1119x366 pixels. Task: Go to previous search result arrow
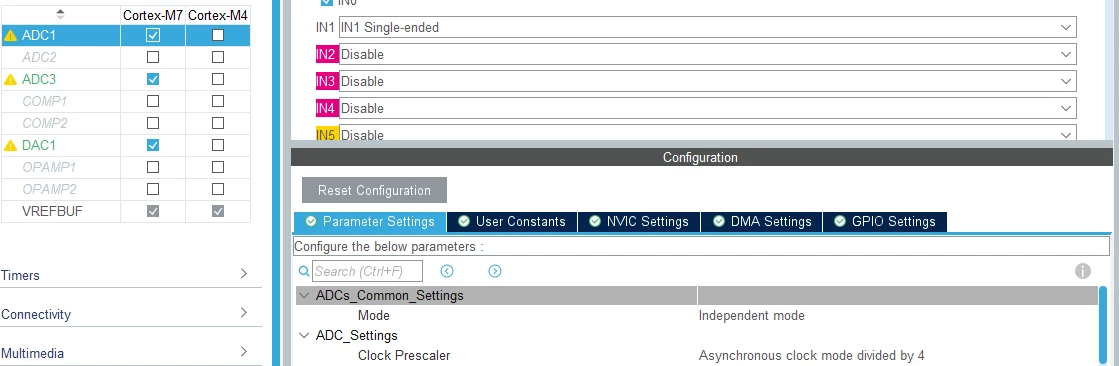click(447, 271)
